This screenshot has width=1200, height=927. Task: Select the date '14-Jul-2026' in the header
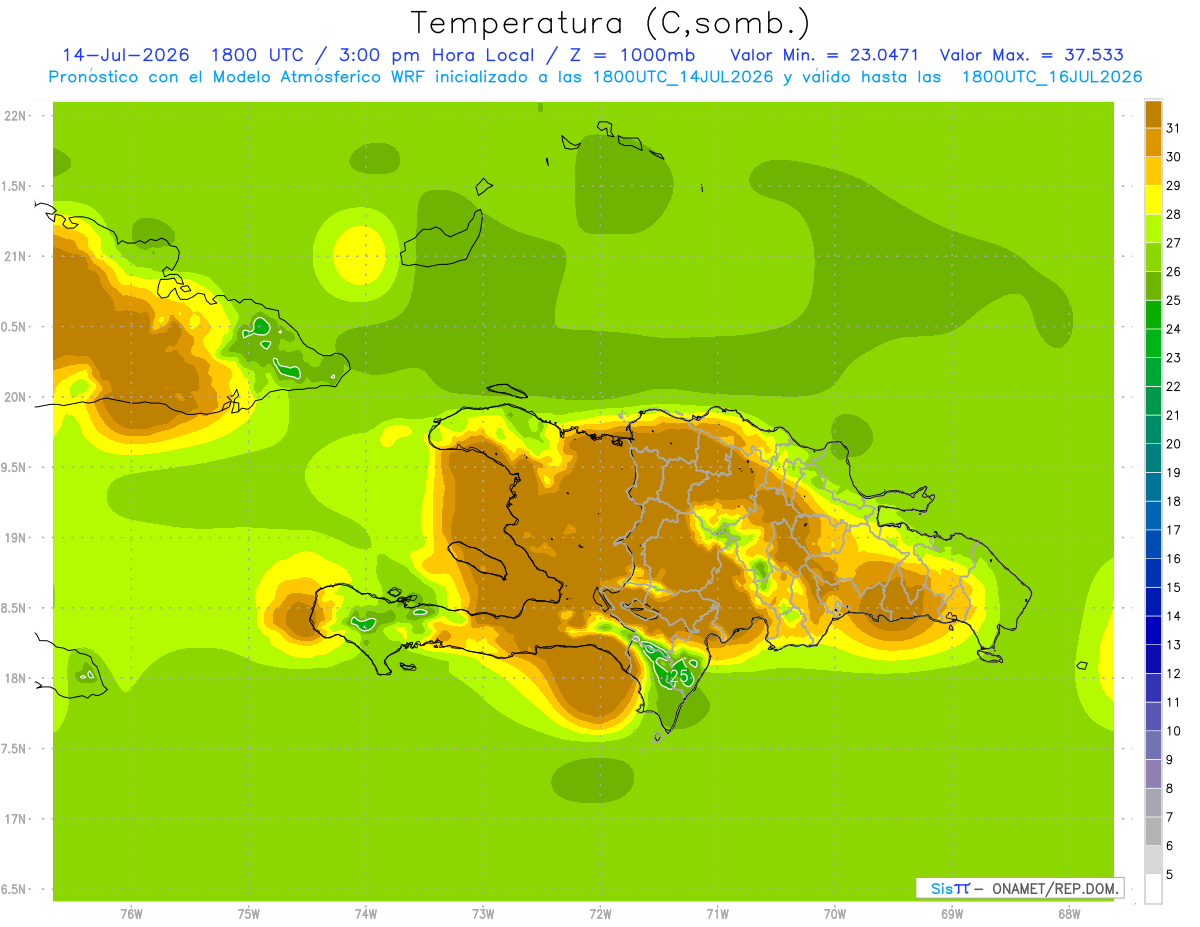click(x=126, y=55)
